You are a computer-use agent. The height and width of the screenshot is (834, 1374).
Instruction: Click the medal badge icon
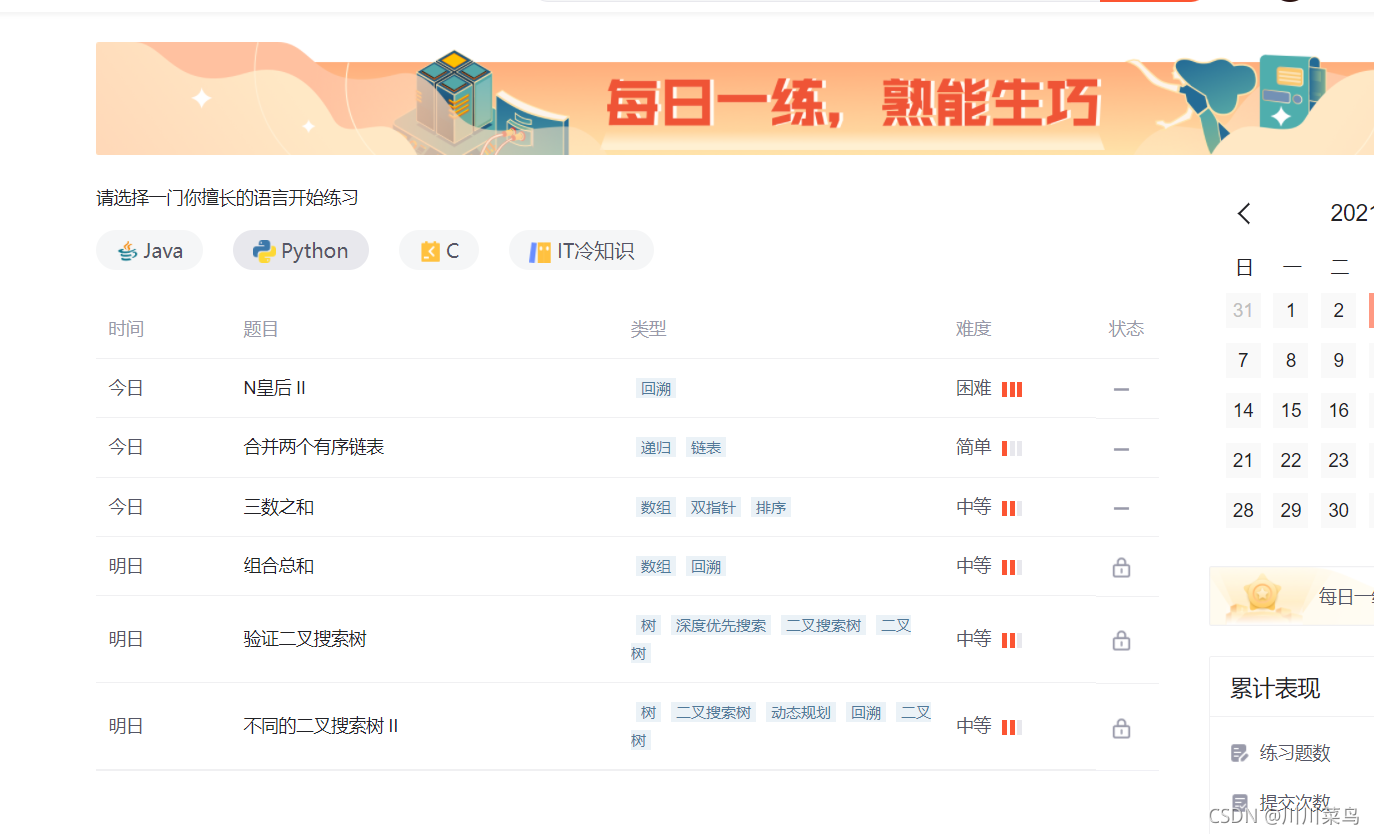(x=1263, y=596)
